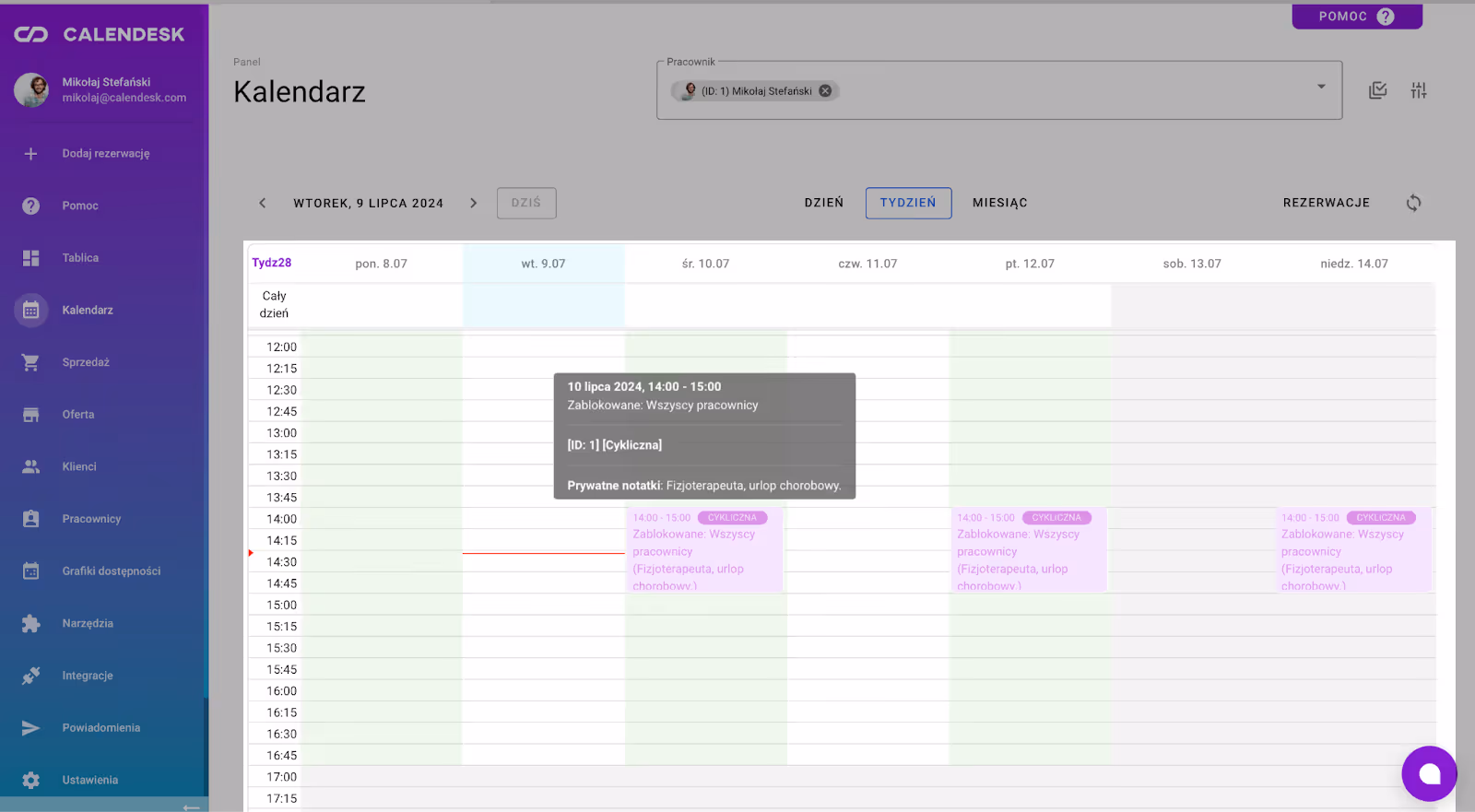The width and height of the screenshot is (1475, 812).
Task: Switch to Dzień view
Action: (x=823, y=203)
